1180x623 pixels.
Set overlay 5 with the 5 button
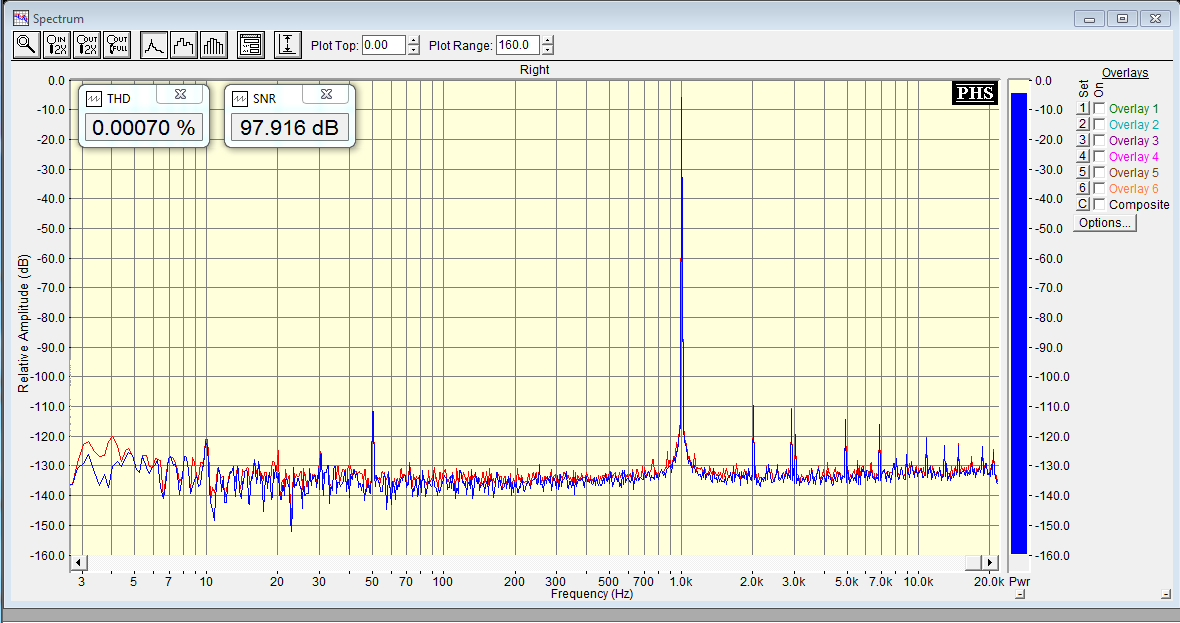(1083, 172)
